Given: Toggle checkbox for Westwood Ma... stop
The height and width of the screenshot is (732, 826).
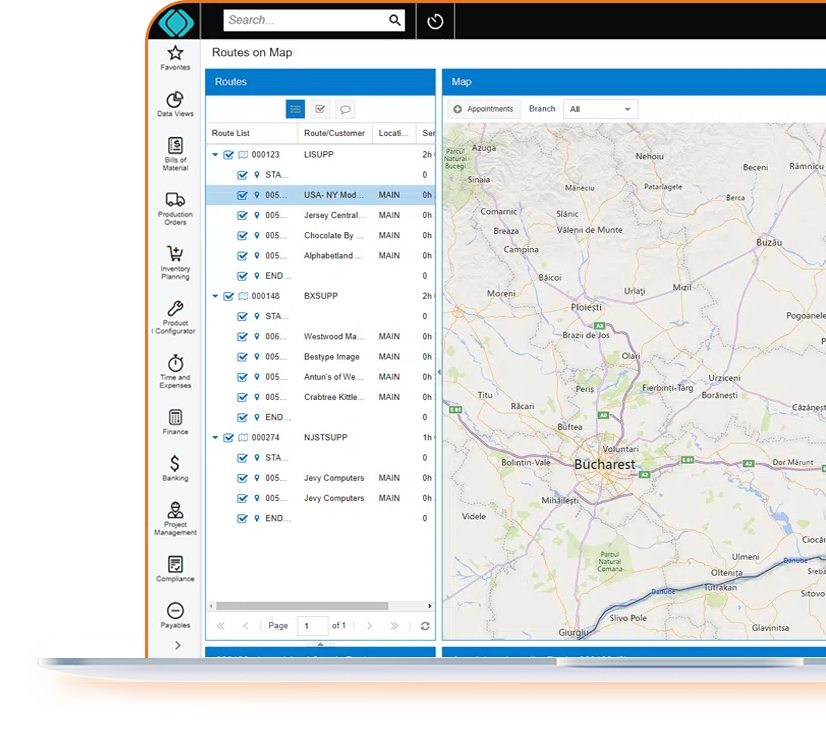Looking at the screenshot, I should (x=242, y=337).
